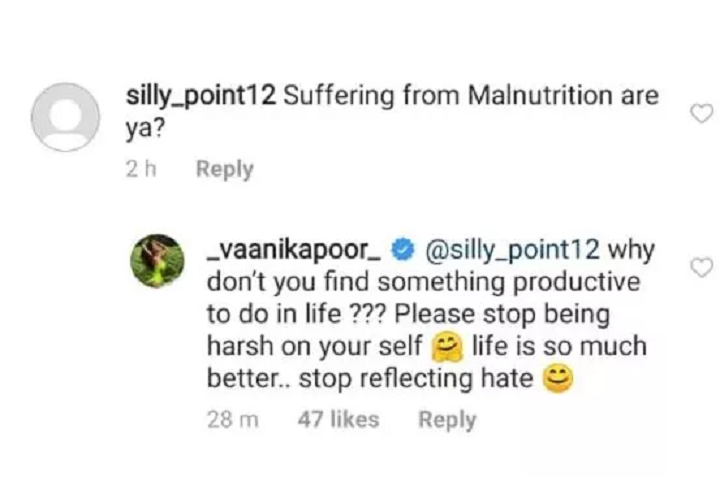View the 47 likes on the reply

[339, 420]
